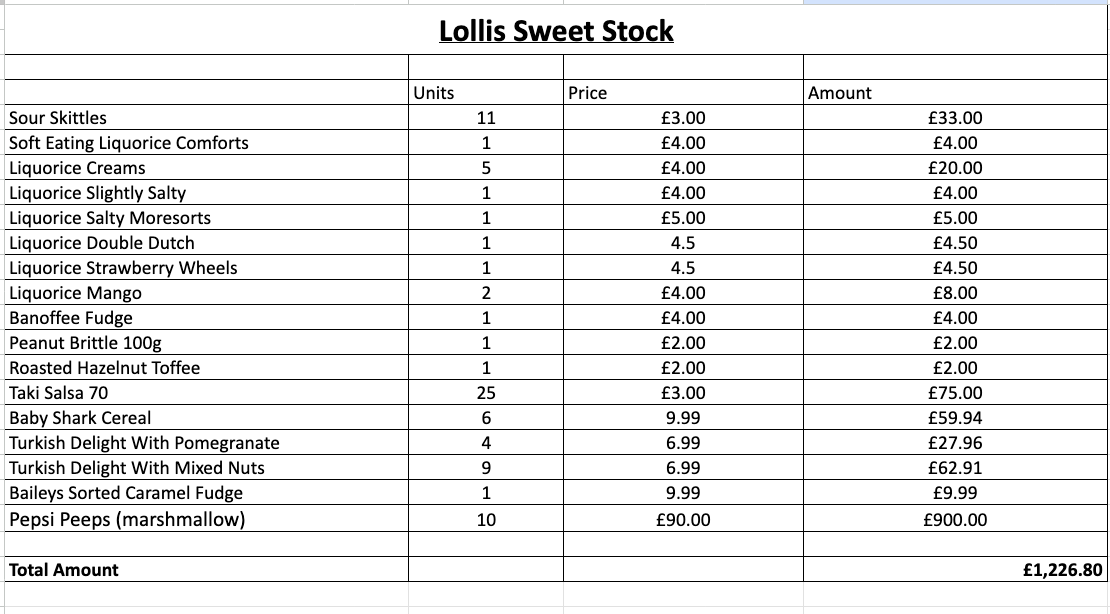Select the Peanut Brittle 100g name cell

point(85,343)
